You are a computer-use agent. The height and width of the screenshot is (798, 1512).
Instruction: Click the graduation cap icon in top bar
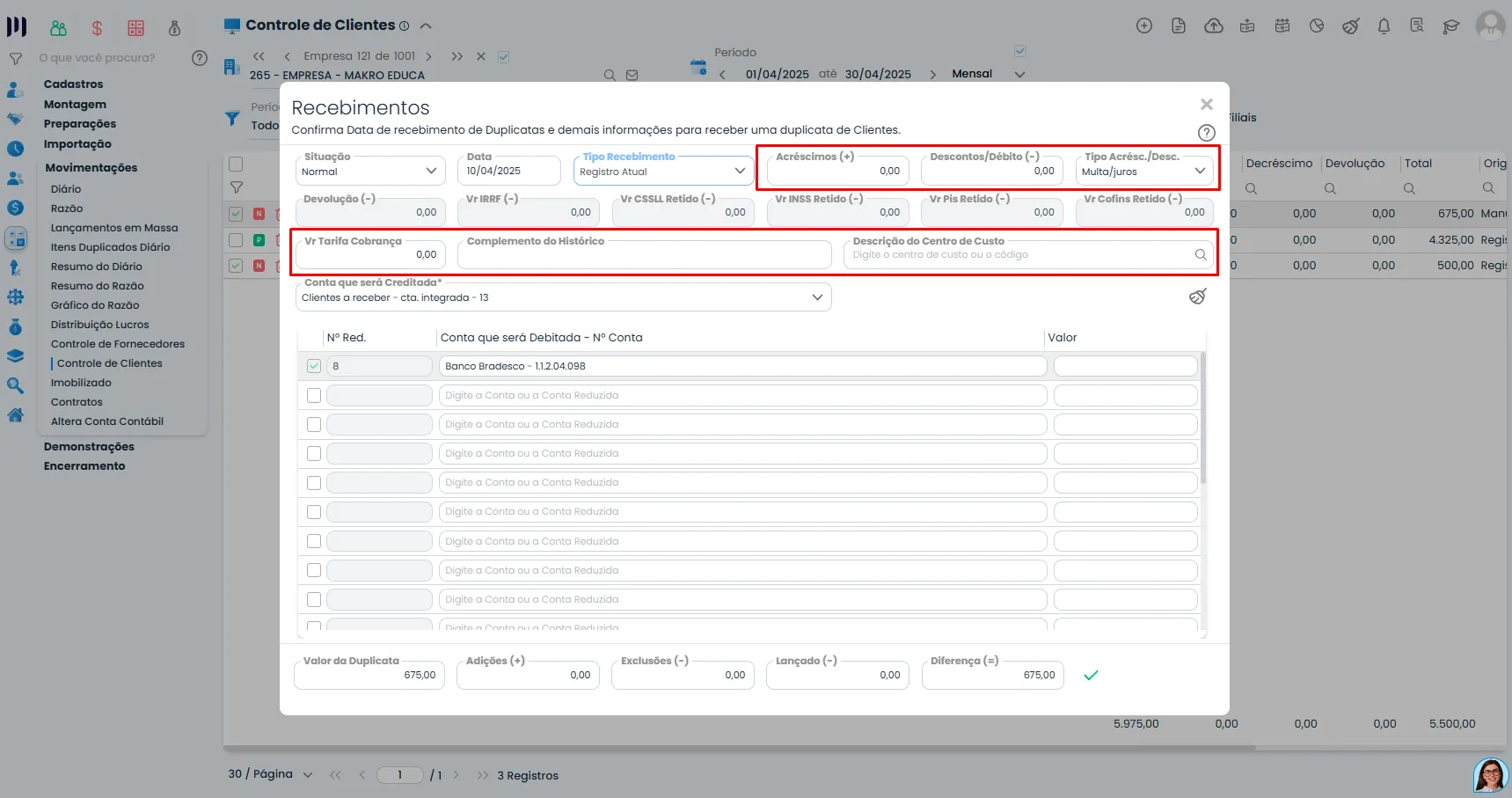[x=1451, y=26]
